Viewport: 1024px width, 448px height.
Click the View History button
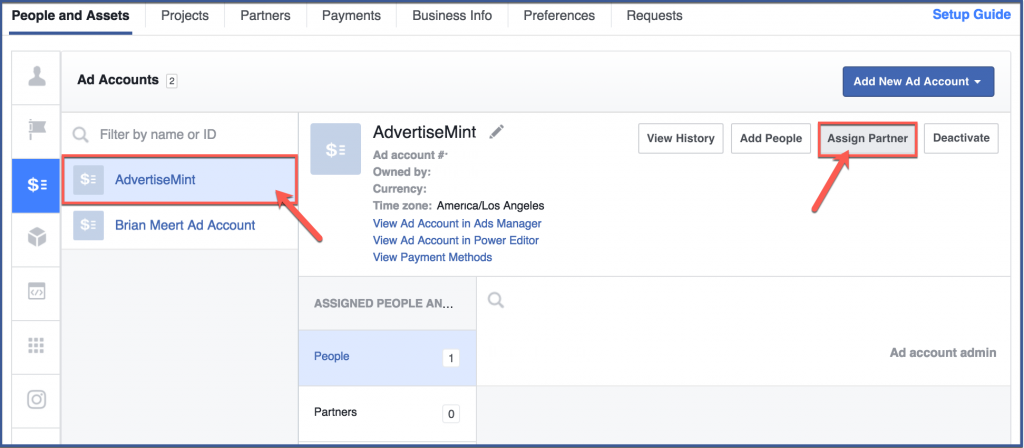[x=681, y=139]
